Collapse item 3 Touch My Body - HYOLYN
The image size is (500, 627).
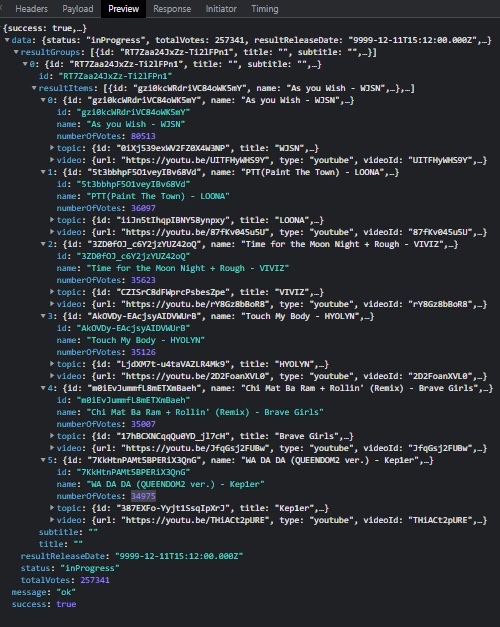click(43, 316)
